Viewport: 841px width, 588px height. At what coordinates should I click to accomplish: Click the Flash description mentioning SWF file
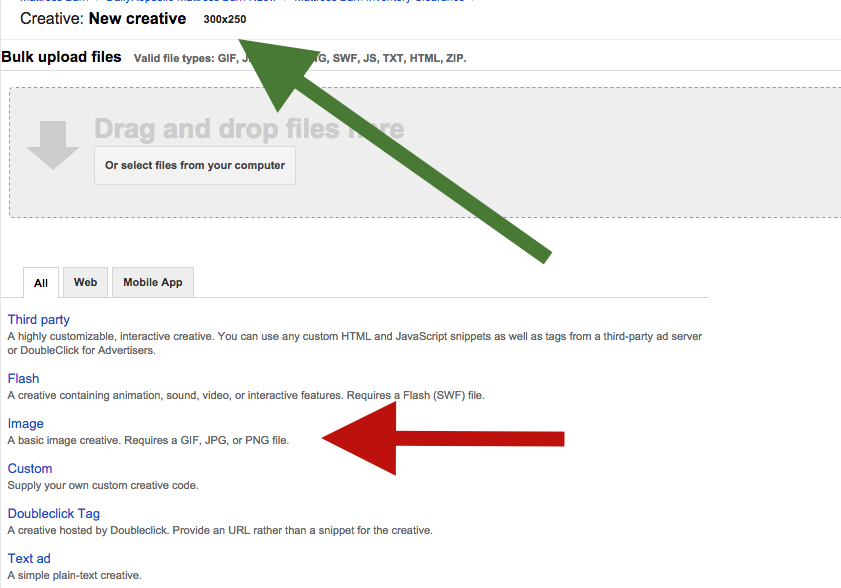pyautogui.click(x=246, y=395)
